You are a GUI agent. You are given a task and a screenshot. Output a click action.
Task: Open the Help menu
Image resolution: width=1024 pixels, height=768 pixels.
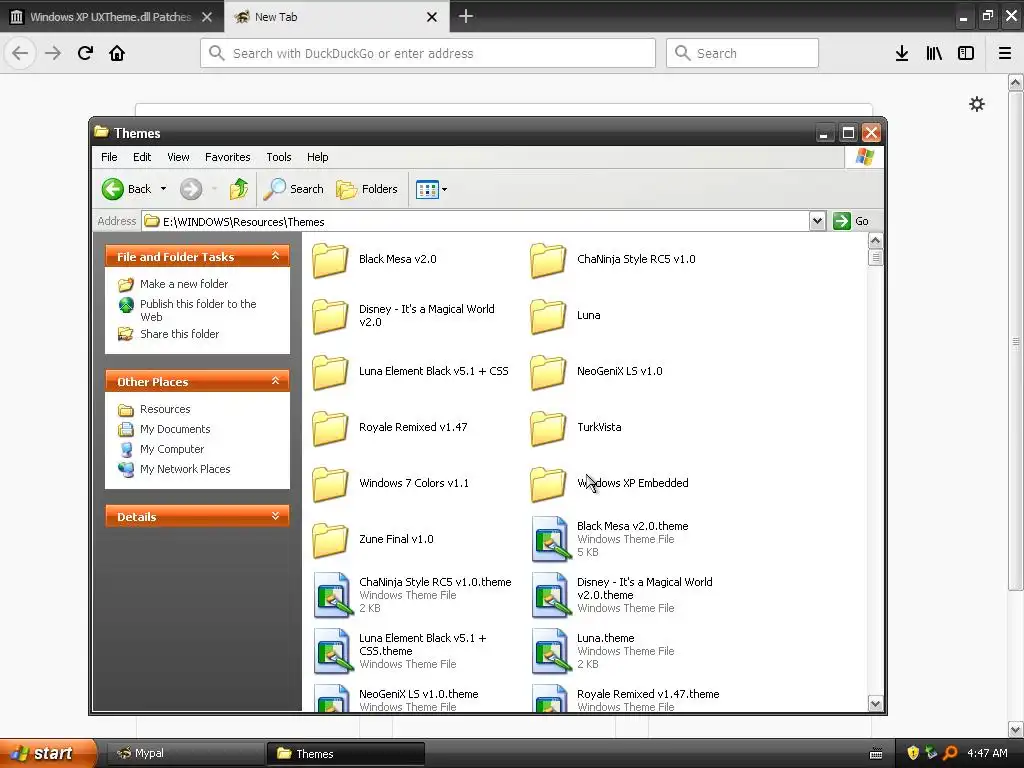pyautogui.click(x=317, y=157)
